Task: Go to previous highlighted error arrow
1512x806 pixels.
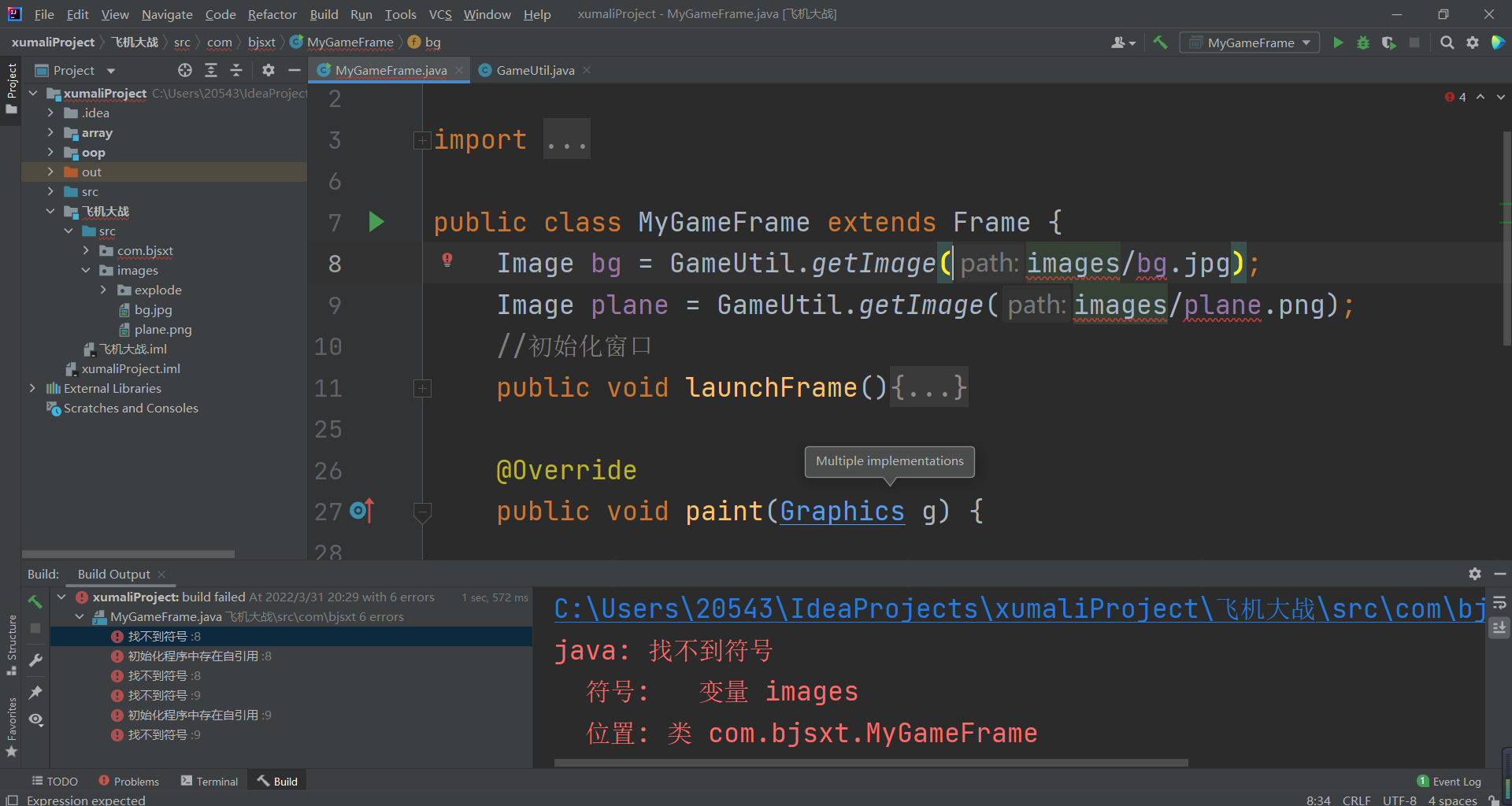Action: pos(1480,97)
